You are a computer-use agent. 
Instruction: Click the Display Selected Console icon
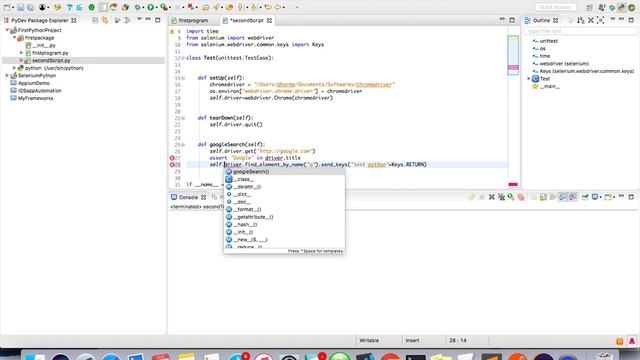(595, 197)
